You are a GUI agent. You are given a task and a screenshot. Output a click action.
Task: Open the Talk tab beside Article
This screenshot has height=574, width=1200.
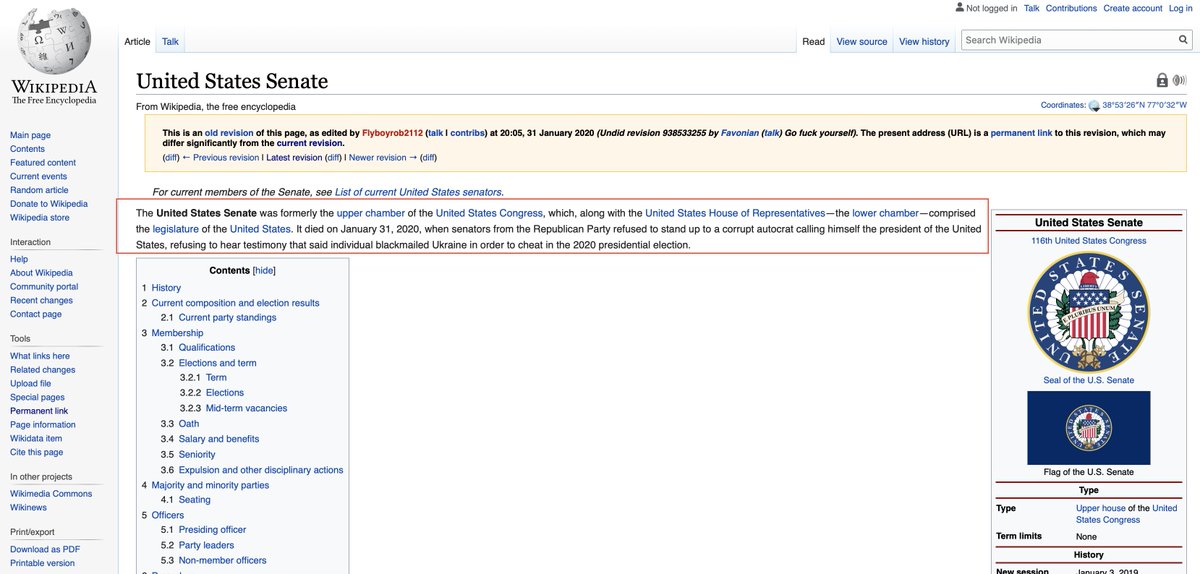[x=170, y=41]
